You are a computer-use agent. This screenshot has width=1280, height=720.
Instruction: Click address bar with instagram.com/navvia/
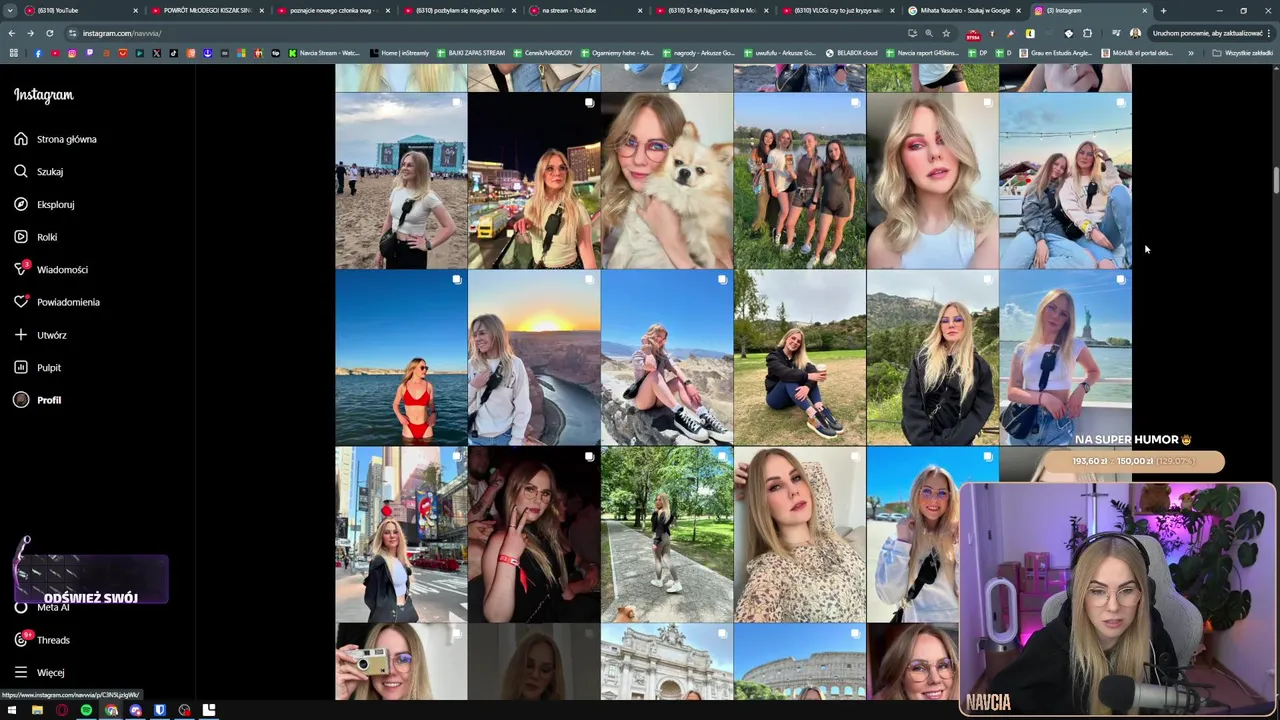point(480,33)
